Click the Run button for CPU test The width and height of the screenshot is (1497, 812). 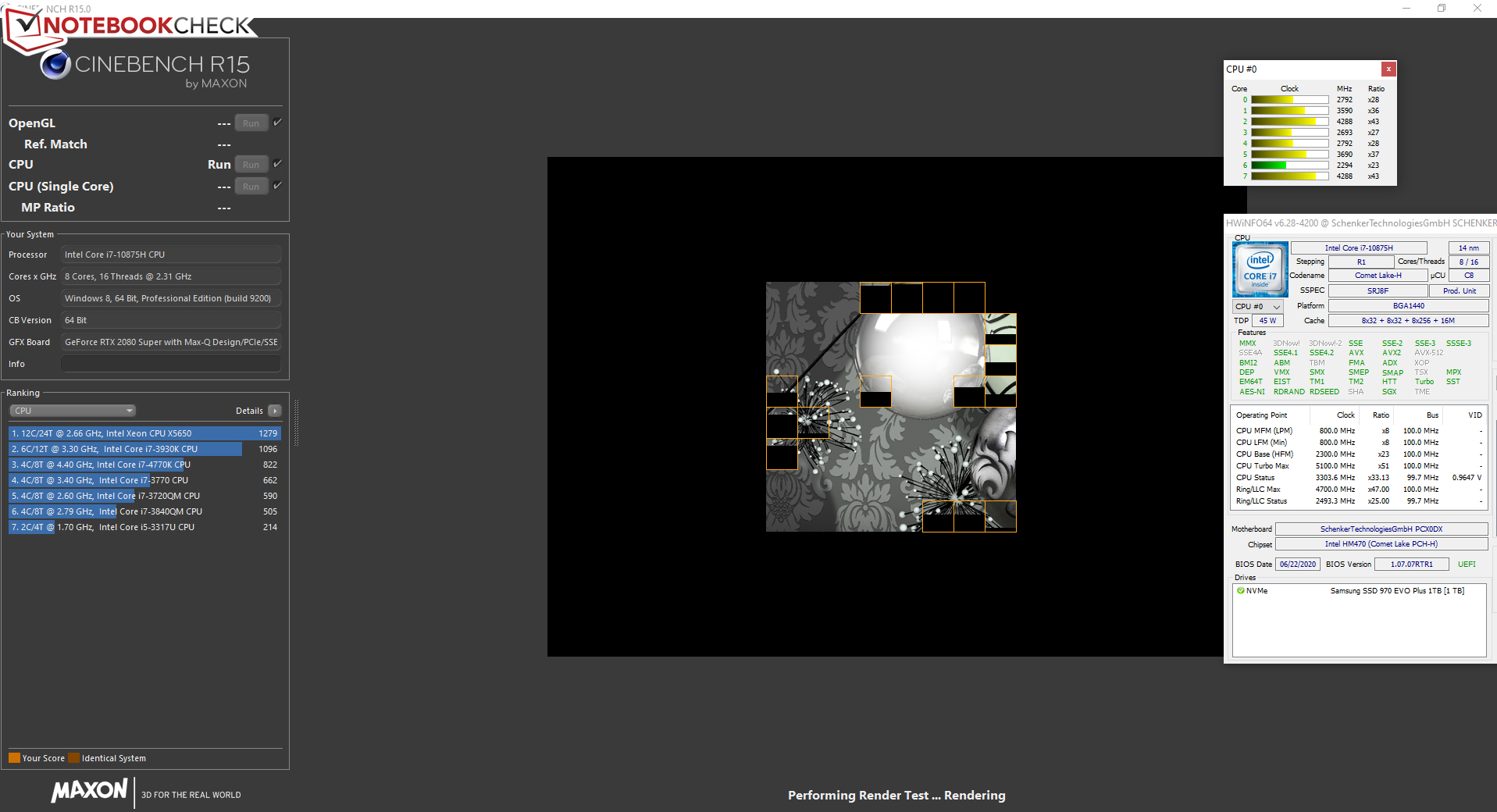tap(251, 165)
